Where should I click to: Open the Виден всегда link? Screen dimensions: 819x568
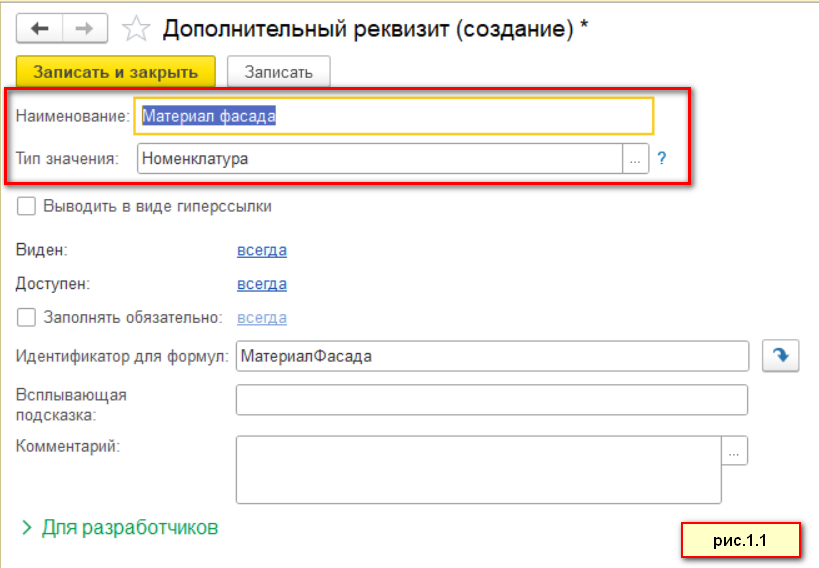click(x=262, y=250)
